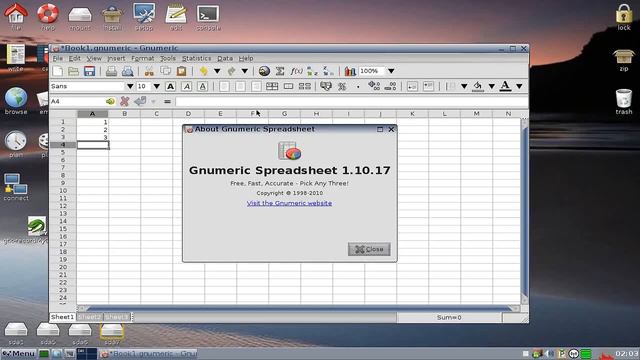The width and height of the screenshot is (640, 360).
Task: Save the workbook with floppy icon
Action: (x=89, y=71)
